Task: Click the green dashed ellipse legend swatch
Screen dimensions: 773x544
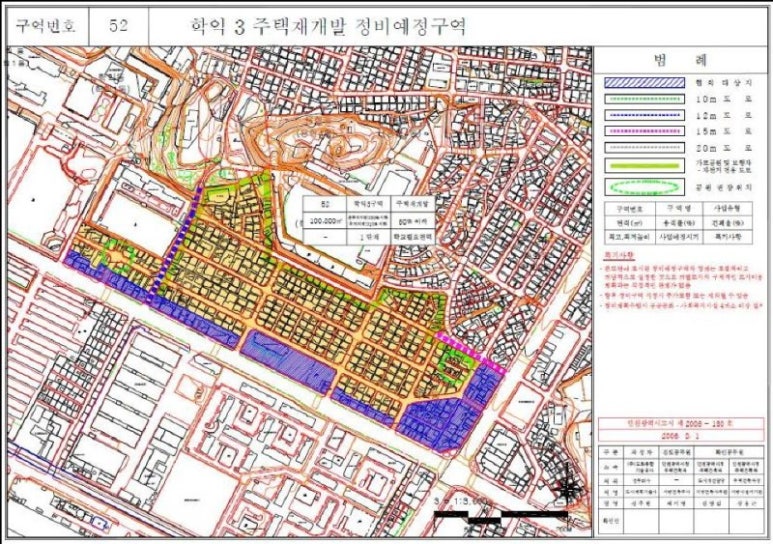Action: tap(644, 187)
